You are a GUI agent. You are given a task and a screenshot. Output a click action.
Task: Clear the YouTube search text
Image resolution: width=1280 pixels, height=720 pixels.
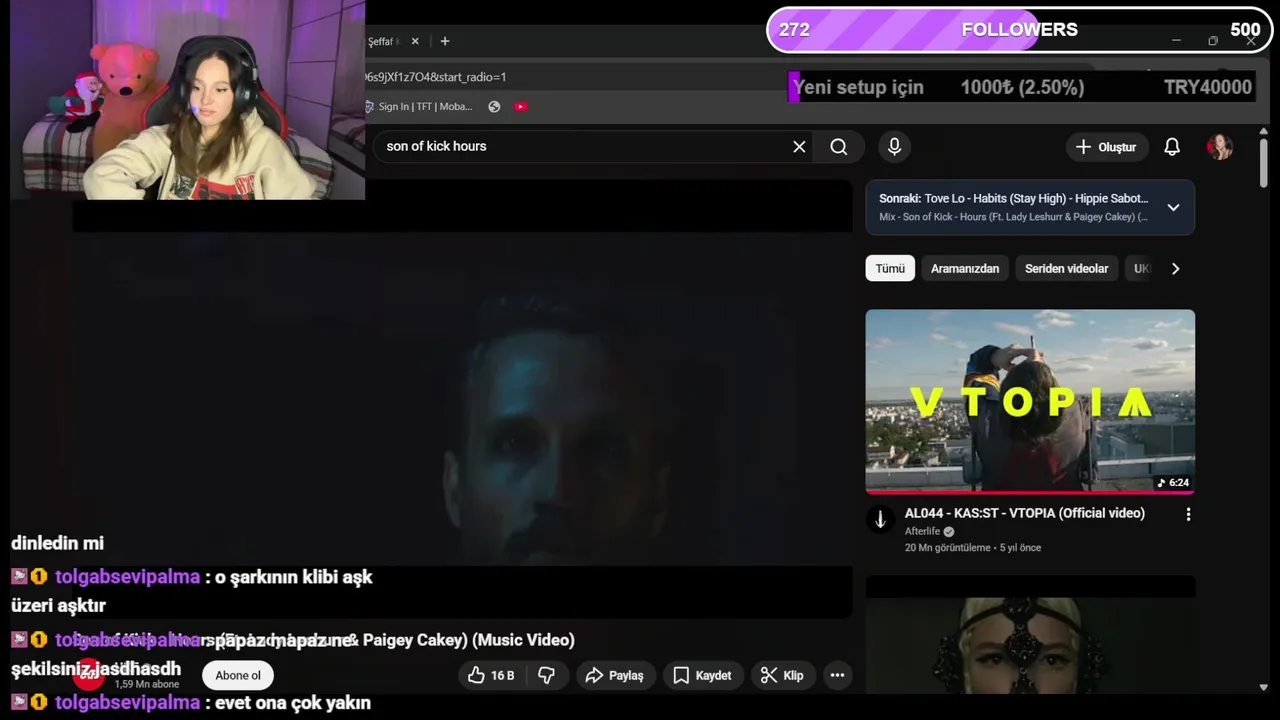(799, 147)
